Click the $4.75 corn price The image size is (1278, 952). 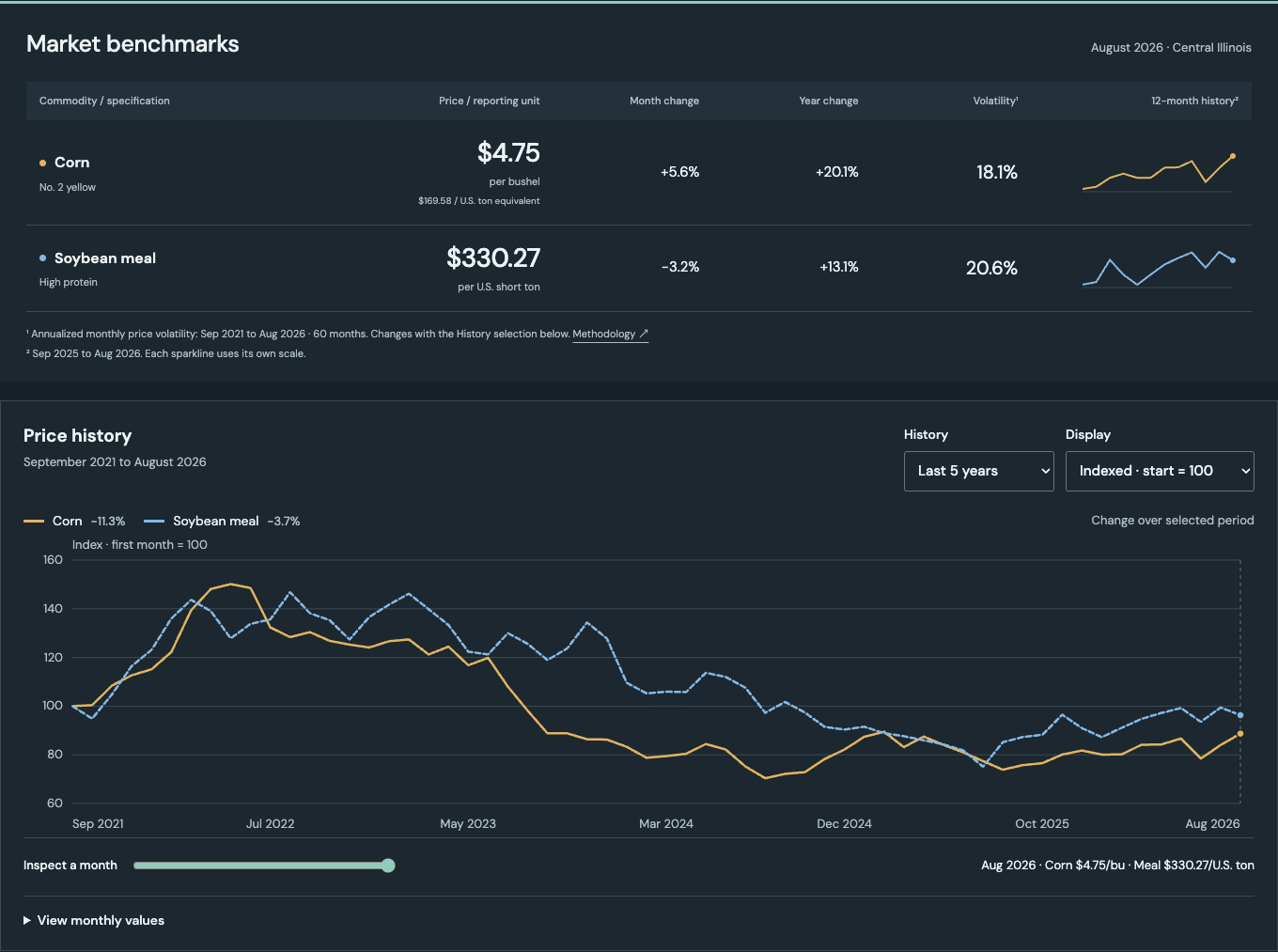coord(508,152)
